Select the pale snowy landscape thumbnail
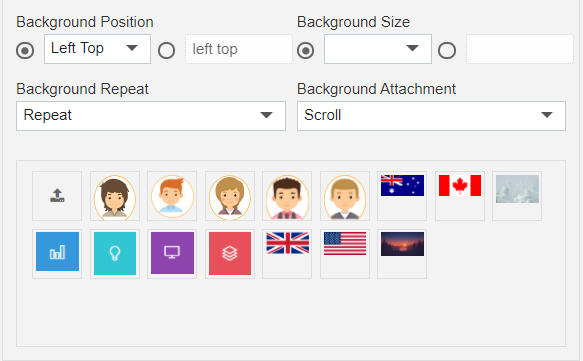Image resolution: width=583 pixels, height=361 pixels. tap(517, 196)
